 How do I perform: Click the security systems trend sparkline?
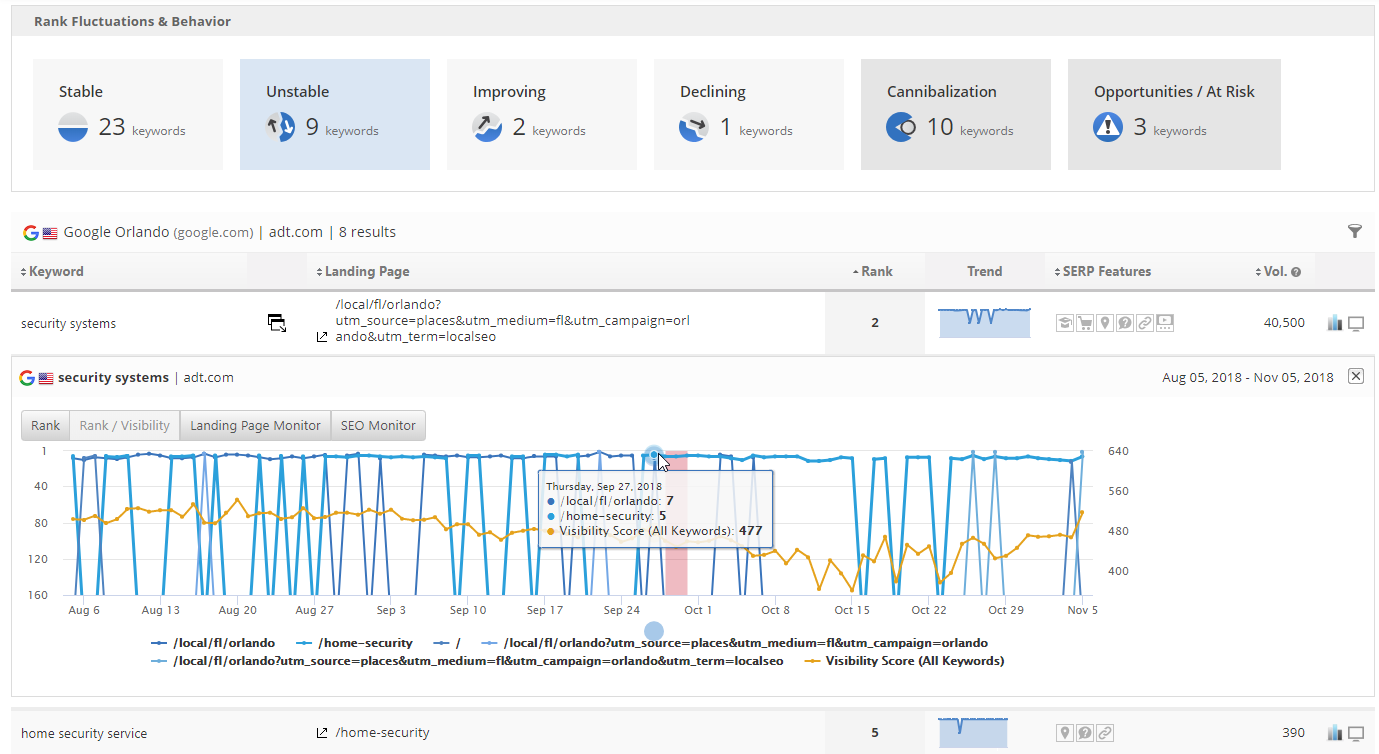click(x=984, y=323)
